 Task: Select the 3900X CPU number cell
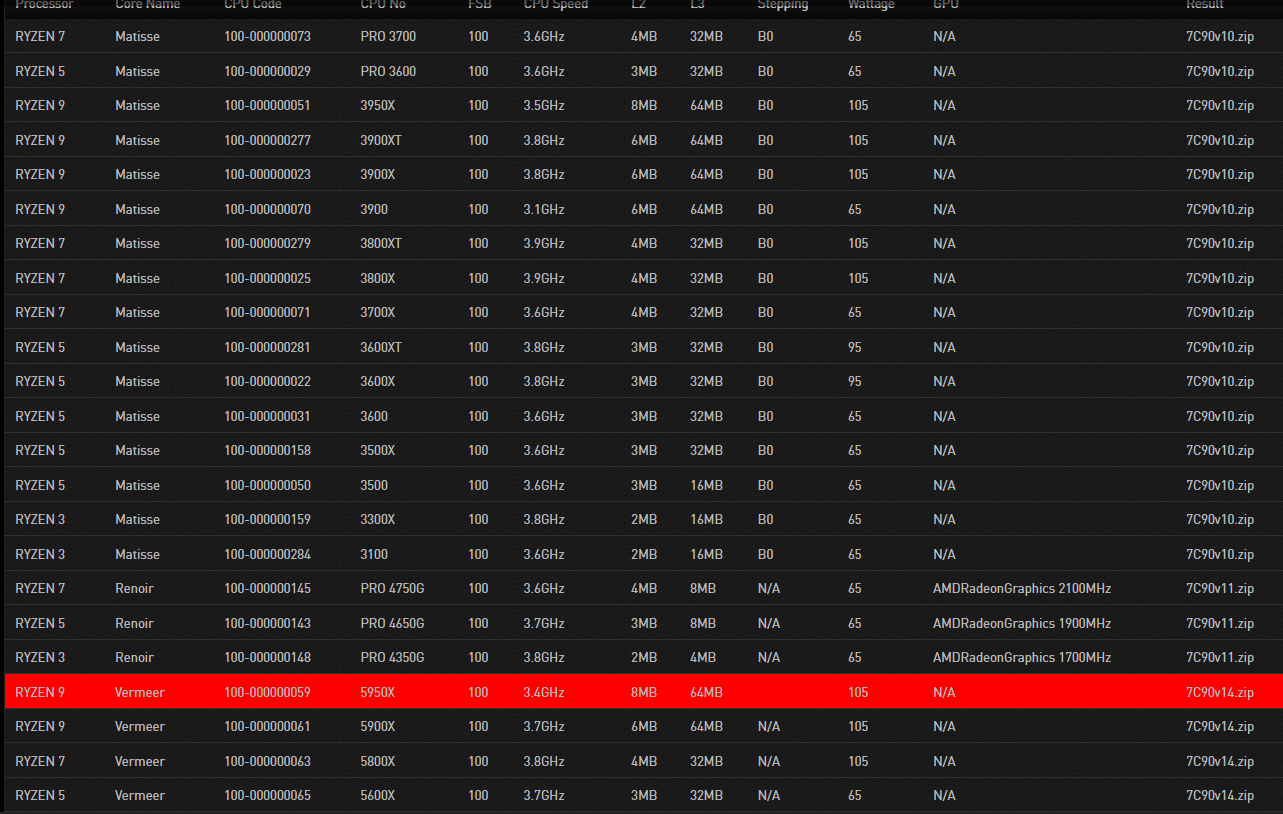coord(378,174)
